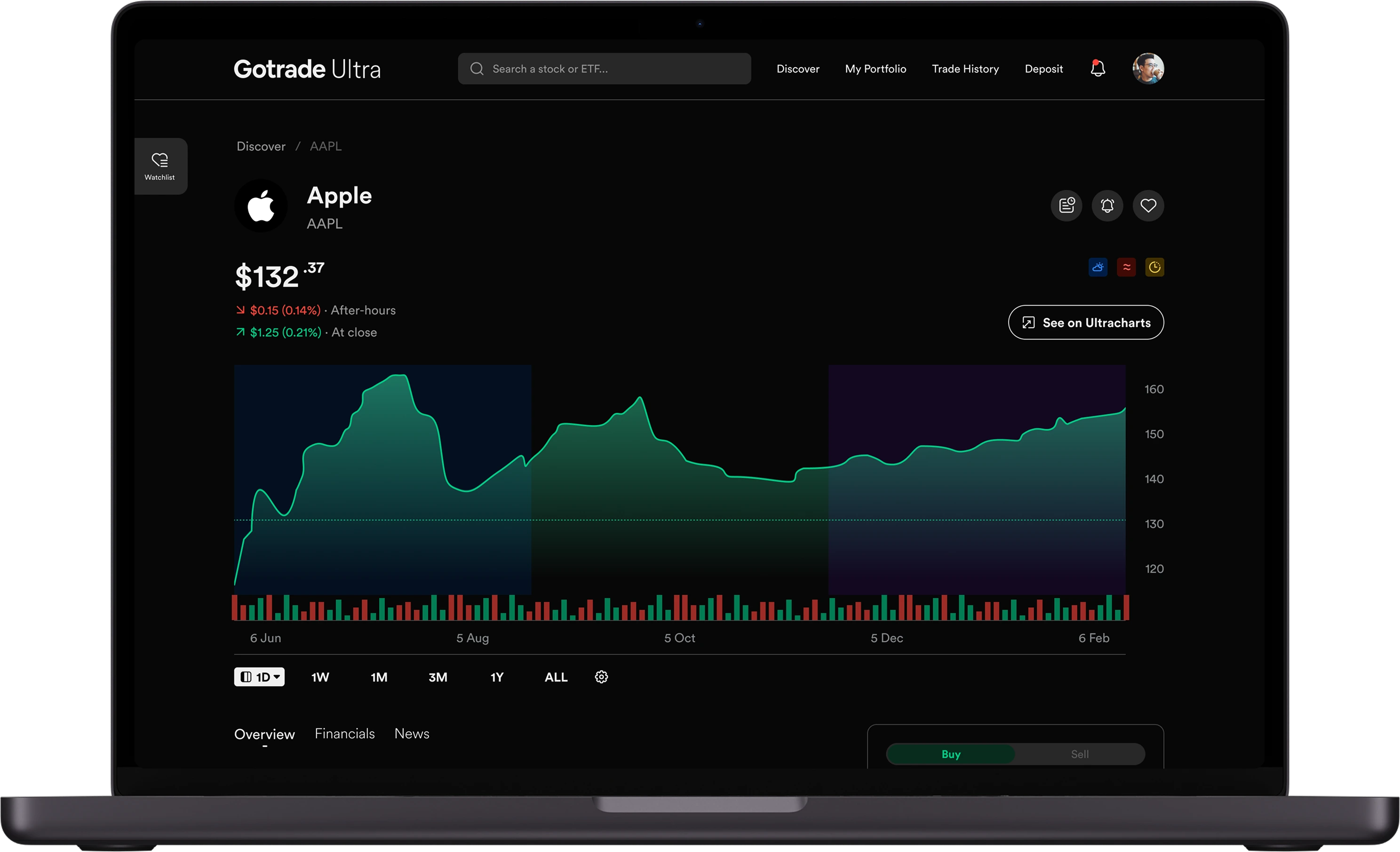This screenshot has height=852, width=1400.
Task: Focus the stock or ETF search field
Action: coord(605,69)
